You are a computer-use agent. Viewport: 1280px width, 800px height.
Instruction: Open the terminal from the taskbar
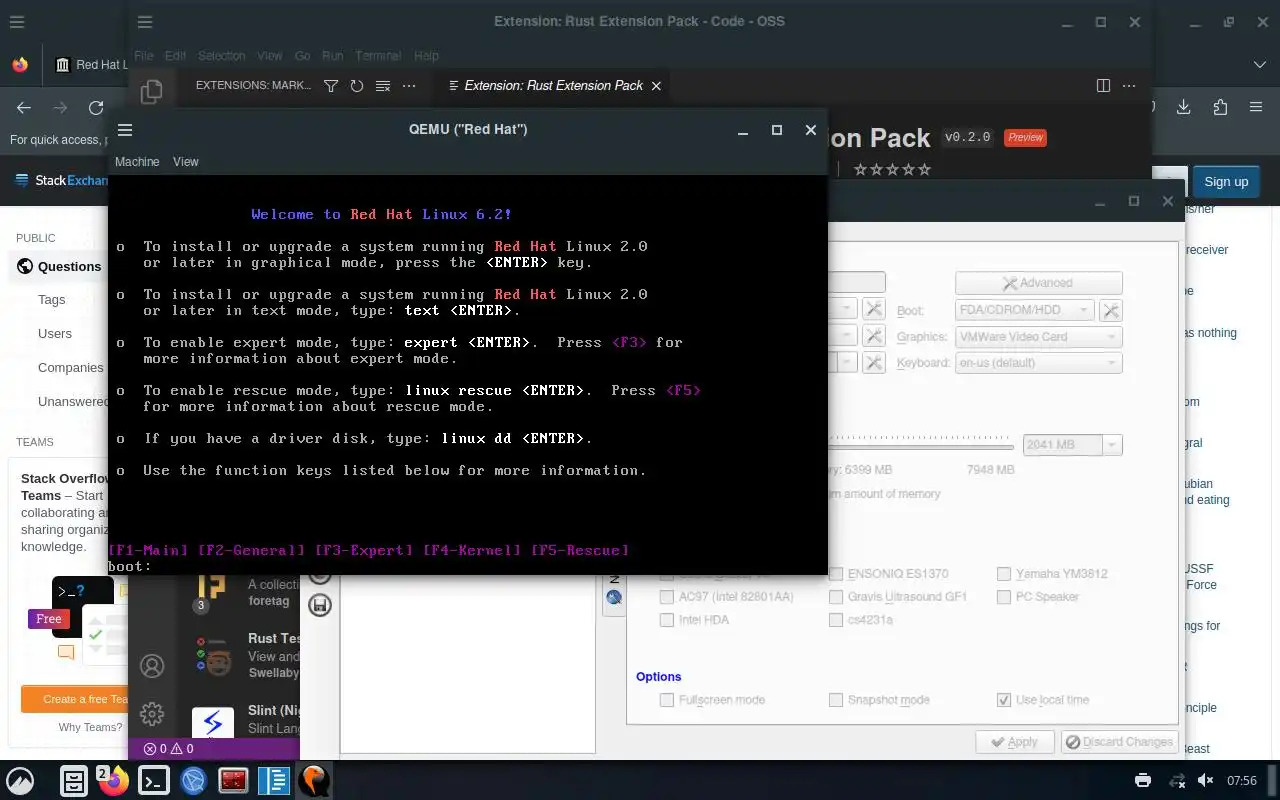(x=153, y=780)
